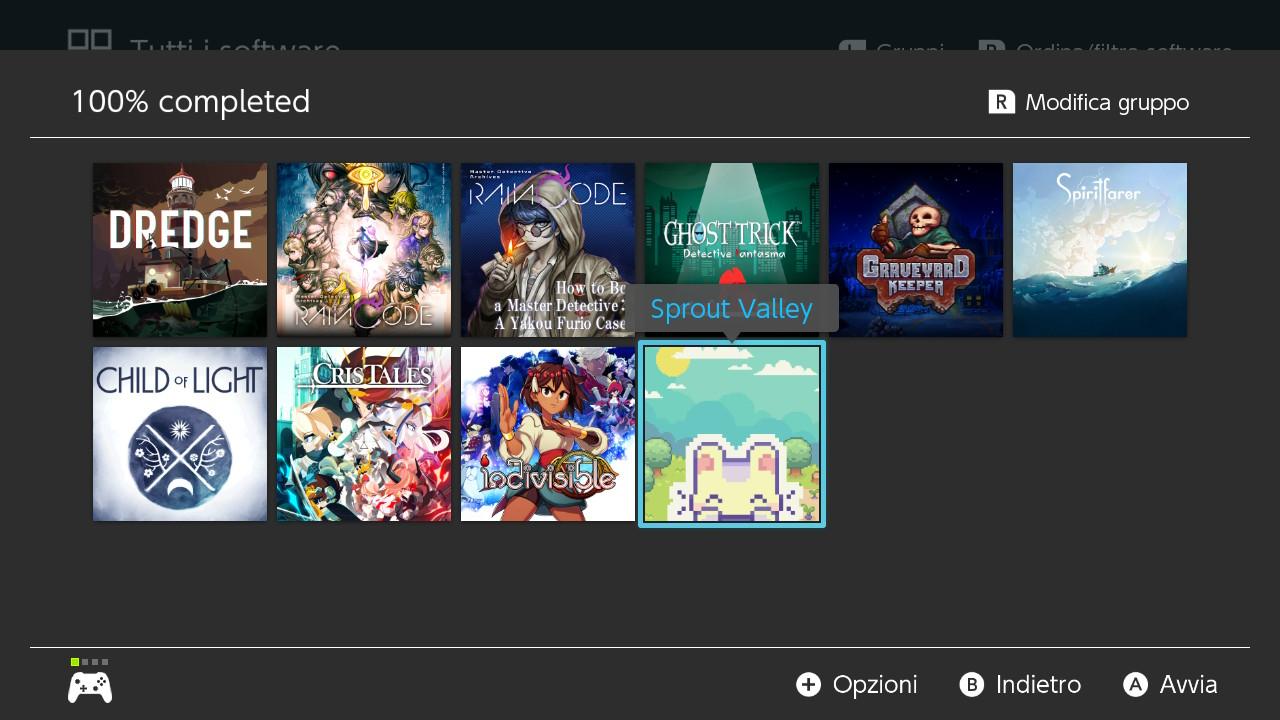Open the DREDGE game tile
The height and width of the screenshot is (720, 1280).
point(180,250)
